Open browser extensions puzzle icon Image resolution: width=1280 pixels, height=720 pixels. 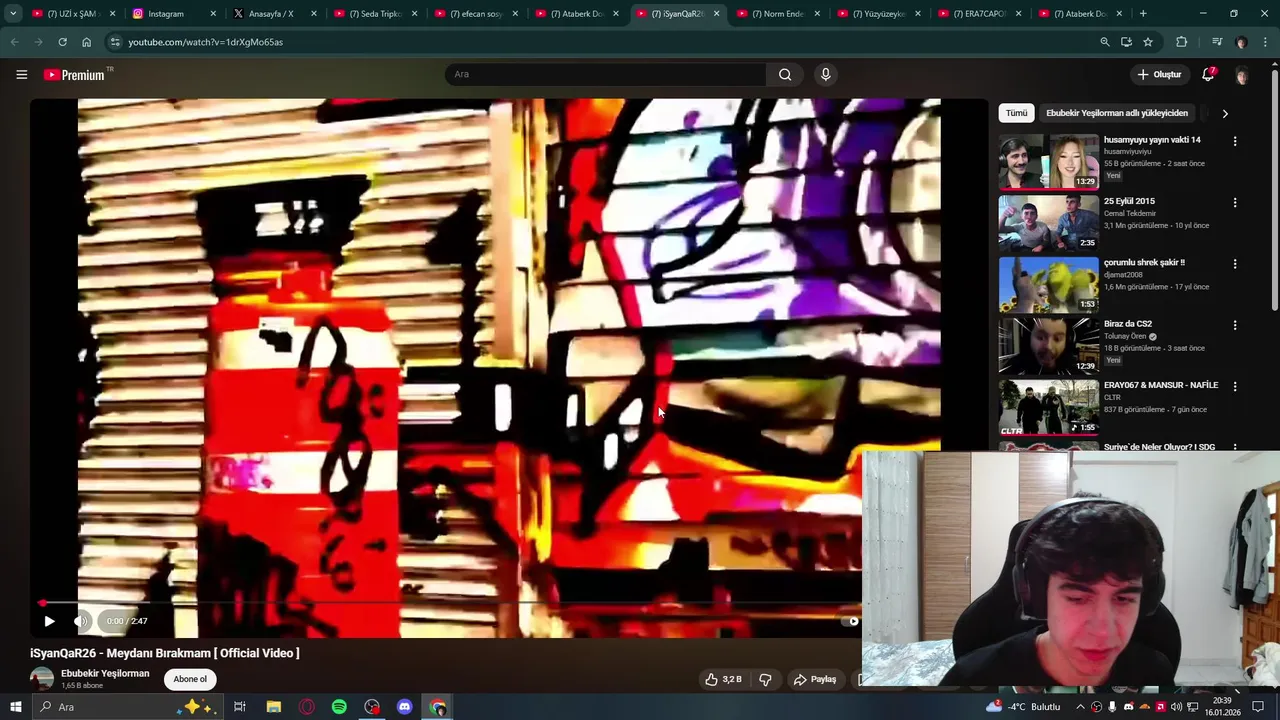tap(1182, 42)
